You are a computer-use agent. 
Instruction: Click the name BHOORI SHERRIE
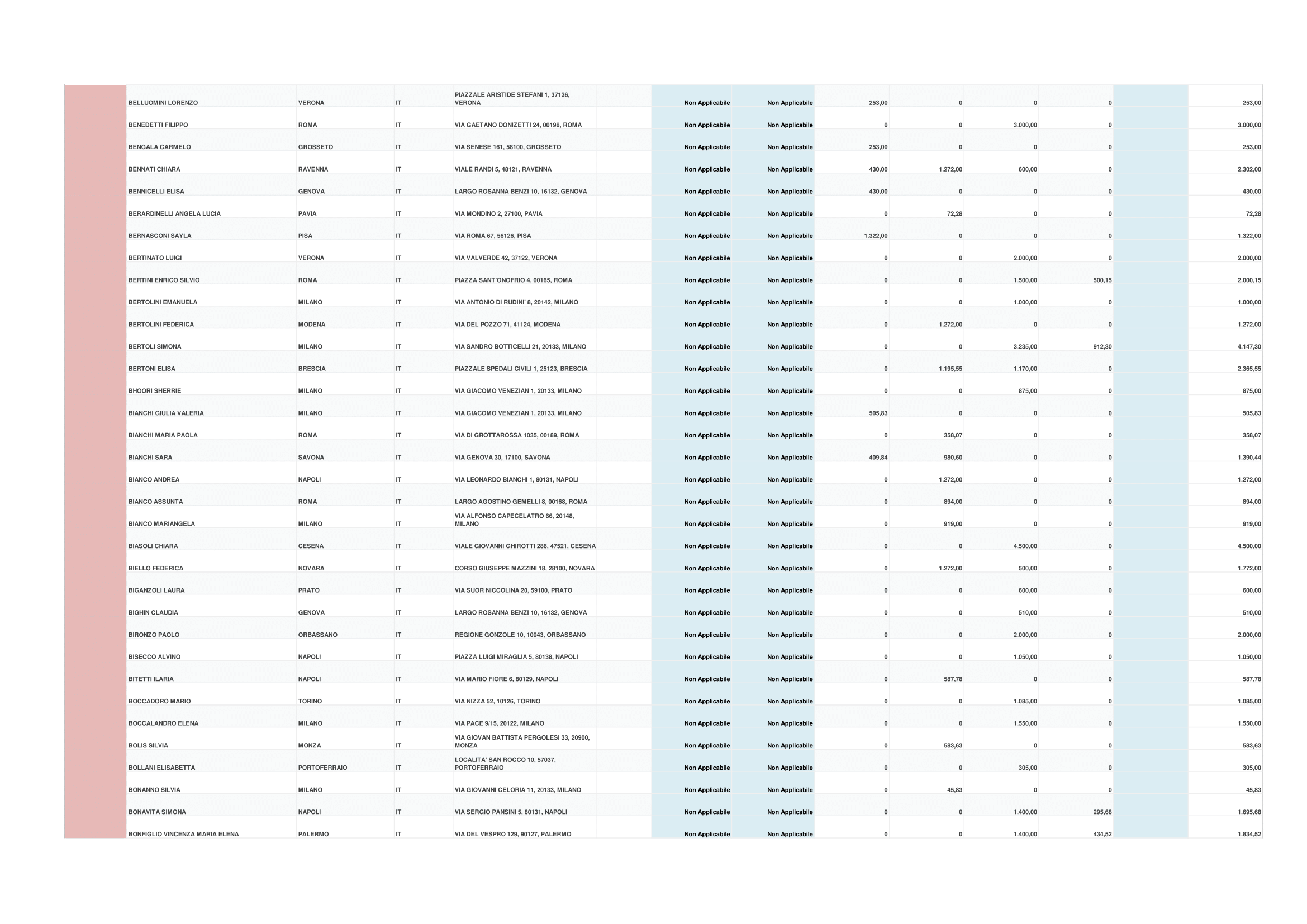pos(154,392)
